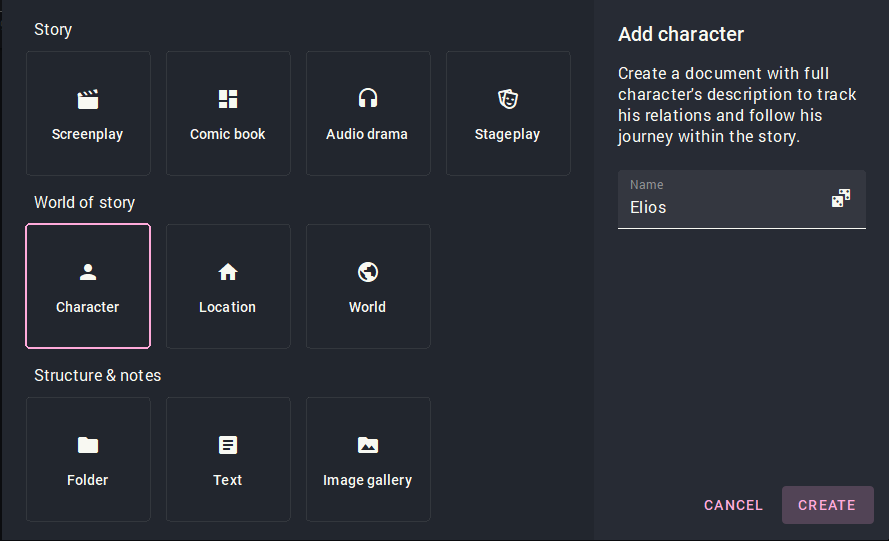Click the Folder label text

point(87,480)
